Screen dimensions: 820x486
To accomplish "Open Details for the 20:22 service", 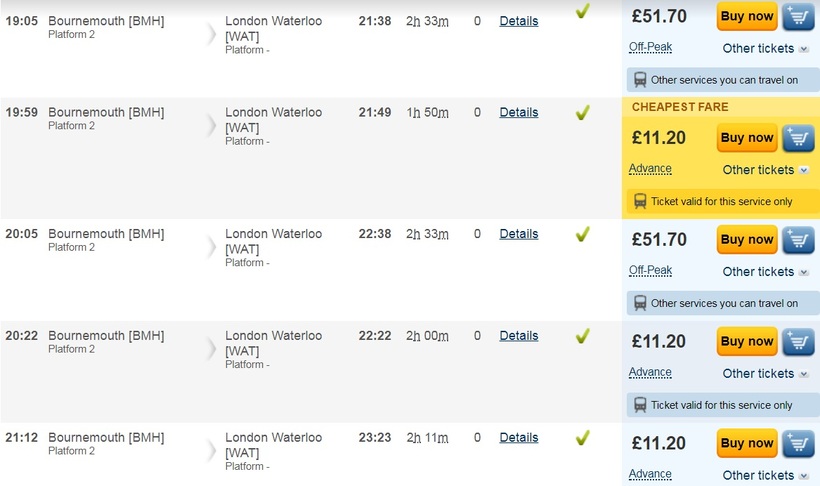I will 518,336.
